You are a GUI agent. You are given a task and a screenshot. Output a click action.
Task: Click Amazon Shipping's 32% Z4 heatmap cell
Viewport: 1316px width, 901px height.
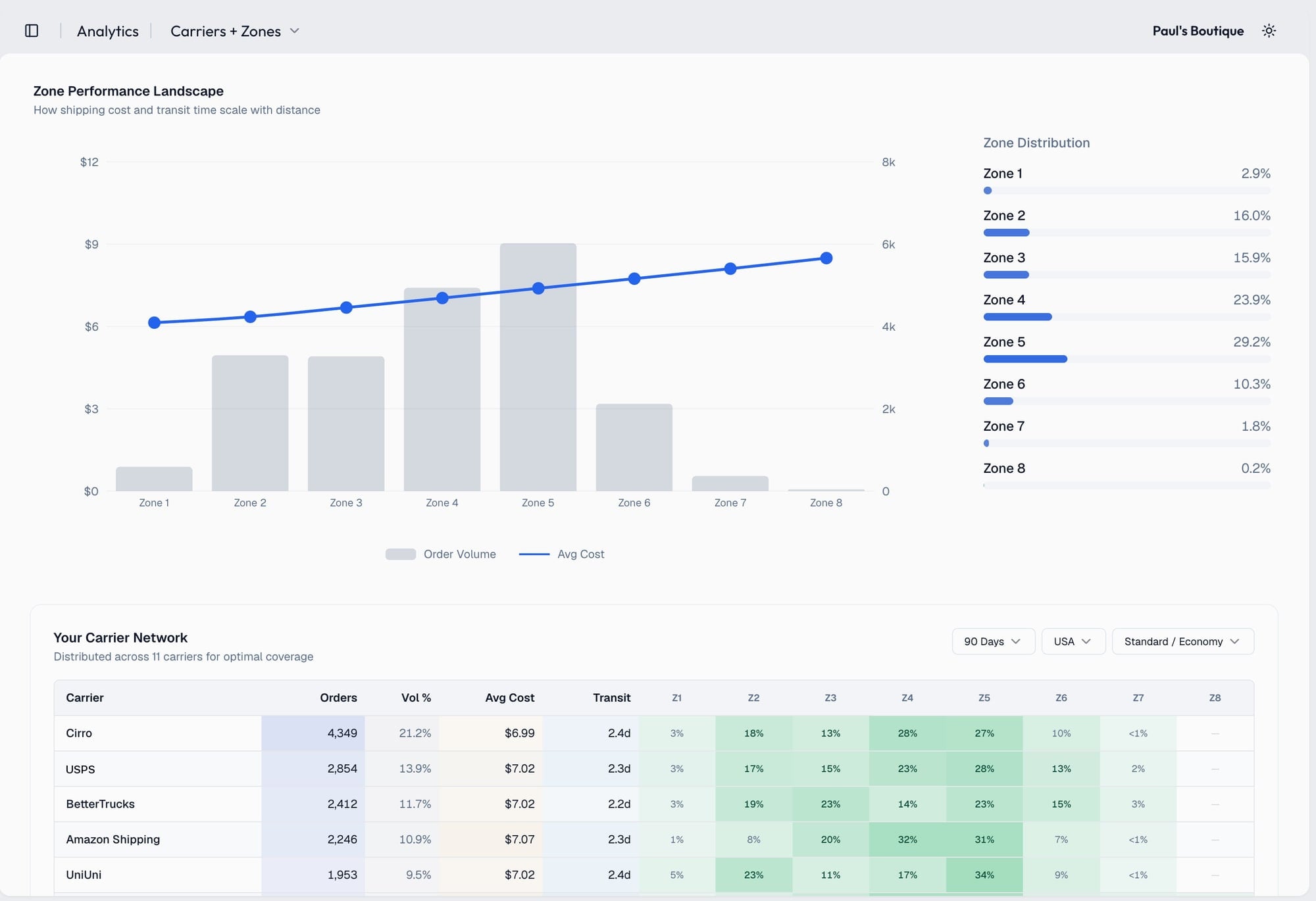[x=907, y=840]
